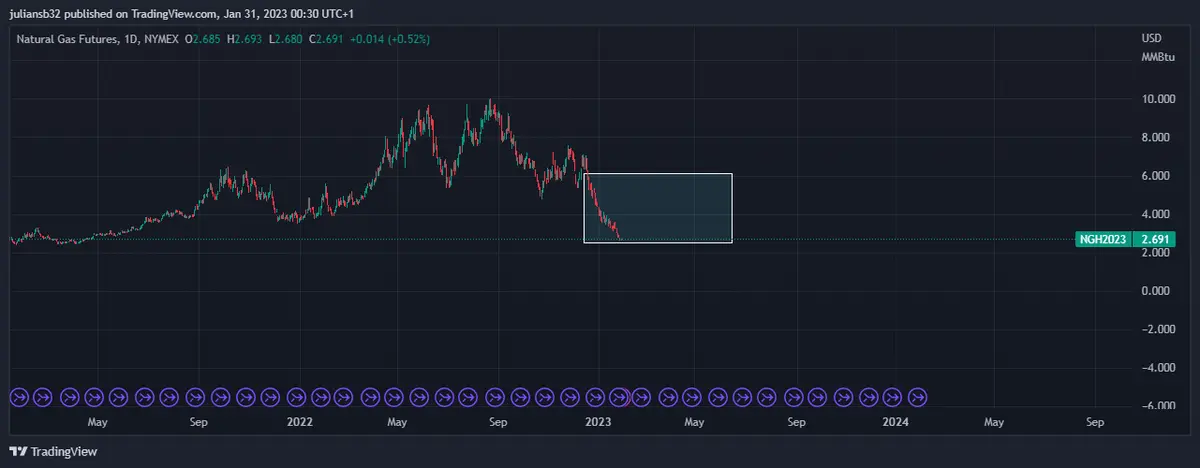Click contract-switch marker above Sep 2021 label
The image size is (1200, 468).
195,397
